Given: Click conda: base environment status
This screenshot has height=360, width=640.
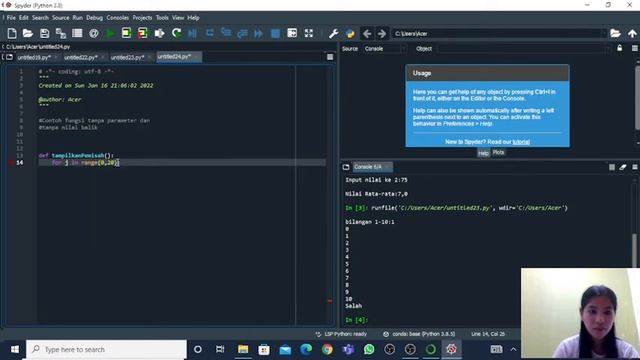Looking at the screenshot, I should click(x=420, y=334).
